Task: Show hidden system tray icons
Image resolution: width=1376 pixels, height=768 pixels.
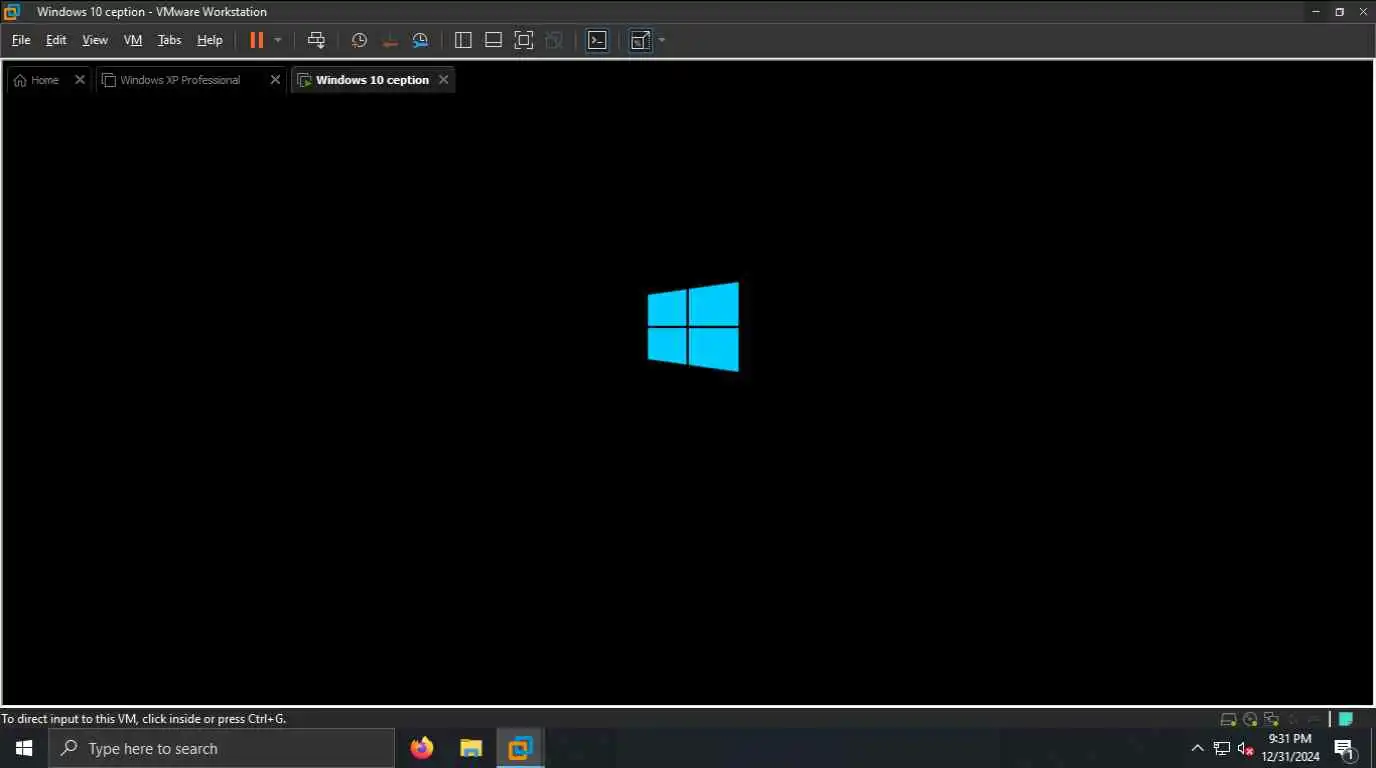Action: [1197, 748]
